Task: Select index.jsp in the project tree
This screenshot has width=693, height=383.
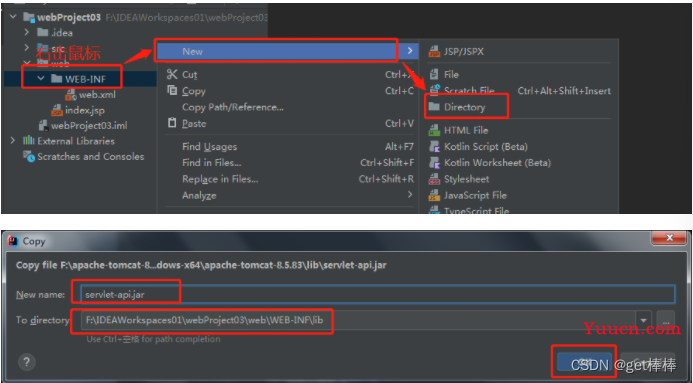Action: click(85, 110)
